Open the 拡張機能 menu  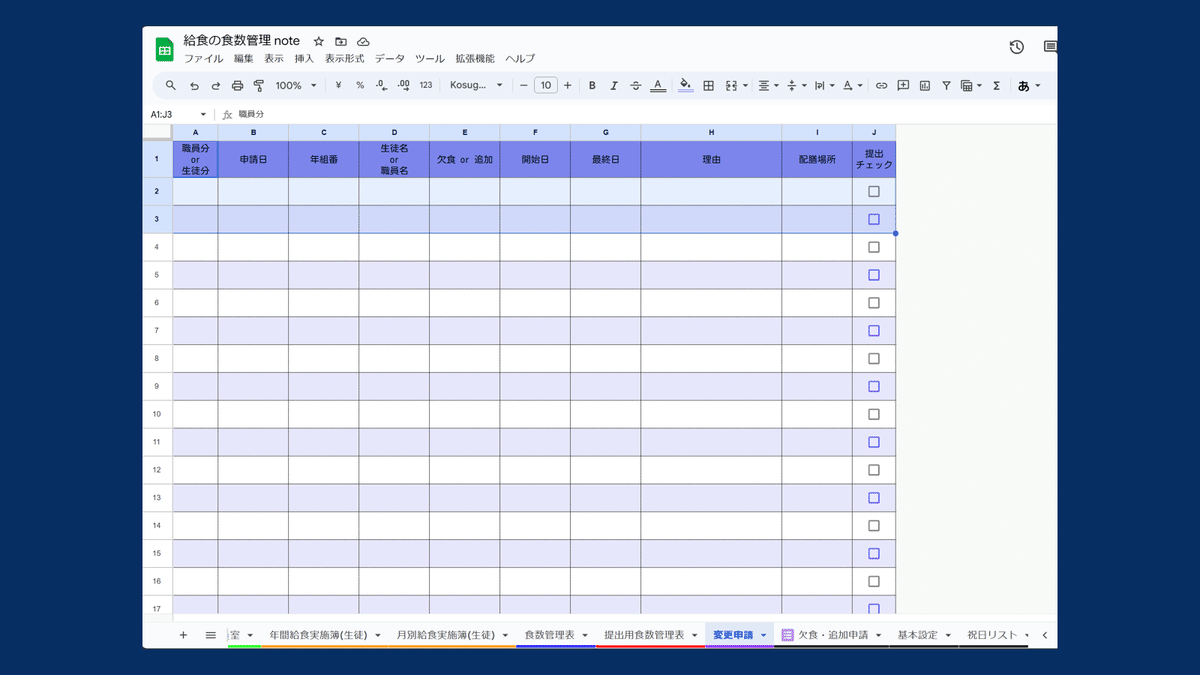(475, 59)
